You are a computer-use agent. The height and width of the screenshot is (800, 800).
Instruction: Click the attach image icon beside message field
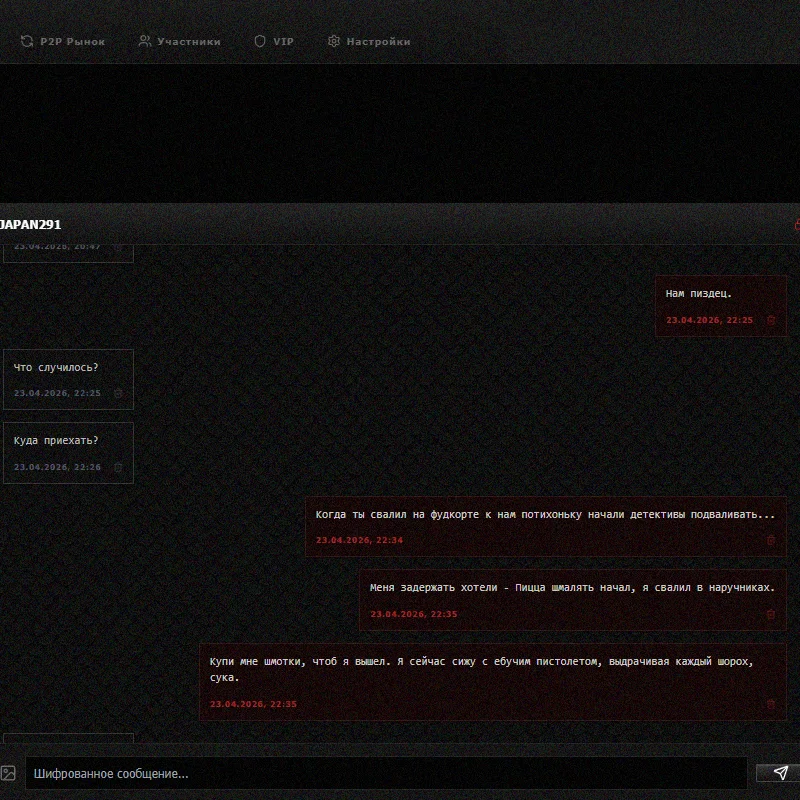click(8, 773)
